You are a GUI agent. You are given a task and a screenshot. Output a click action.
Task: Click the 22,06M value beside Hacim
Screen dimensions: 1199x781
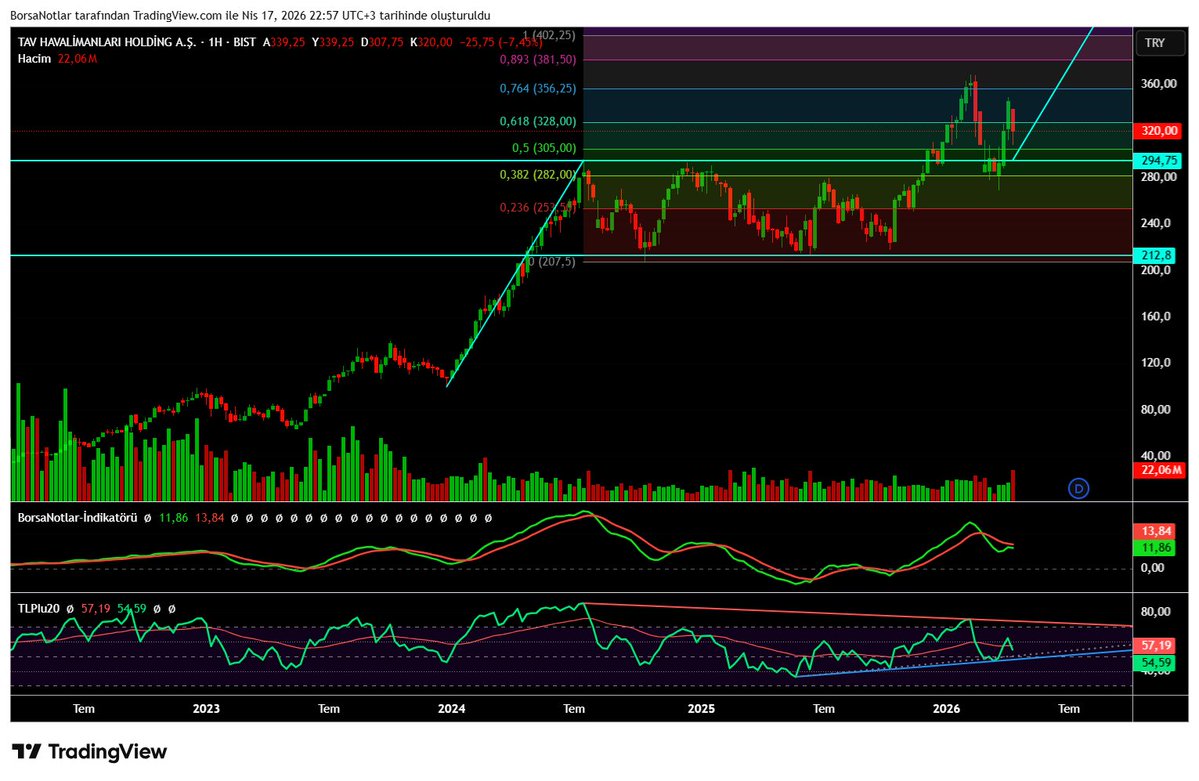pos(78,59)
